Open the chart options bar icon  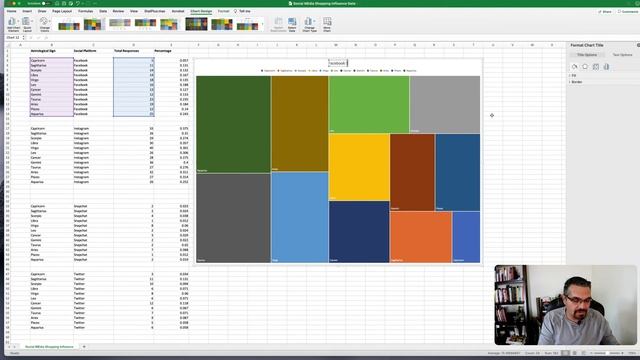pyautogui.click(x=607, y=67)
